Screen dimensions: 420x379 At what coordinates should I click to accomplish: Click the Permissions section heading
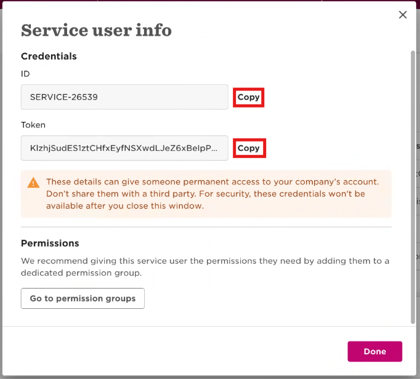[50, 243]
